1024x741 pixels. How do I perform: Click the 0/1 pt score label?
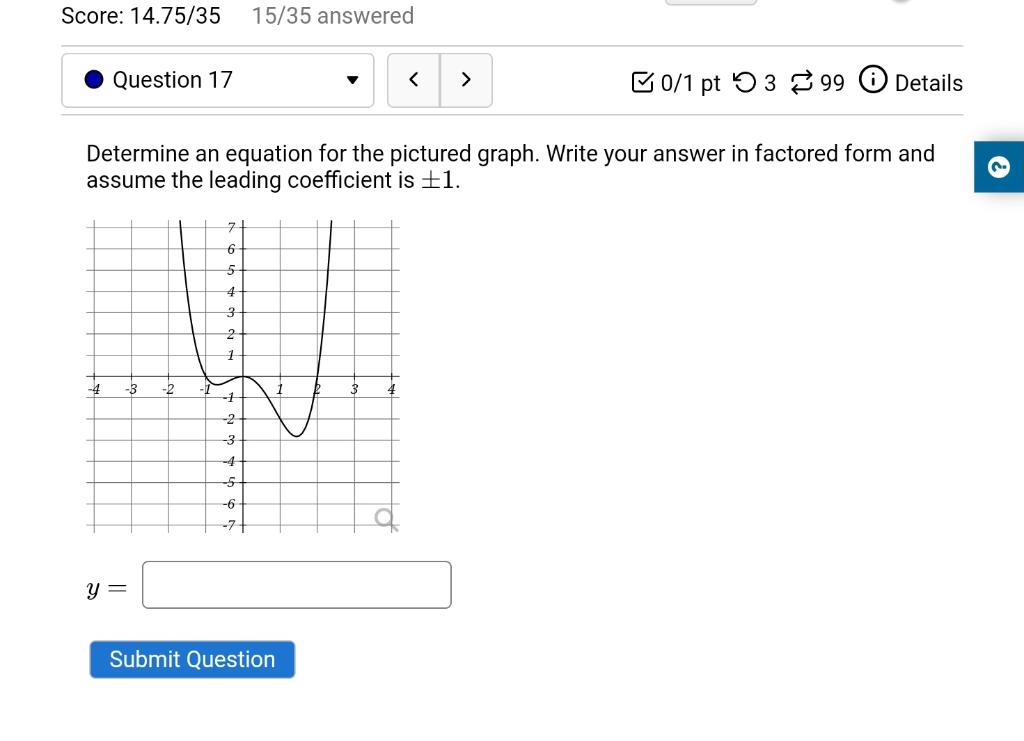690,83
